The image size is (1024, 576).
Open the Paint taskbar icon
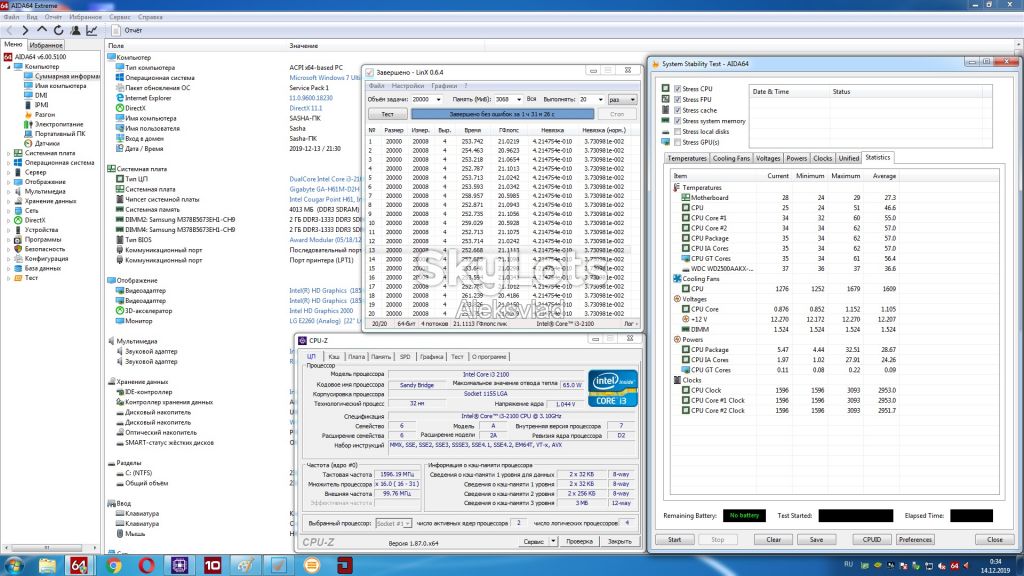[246, 565]
